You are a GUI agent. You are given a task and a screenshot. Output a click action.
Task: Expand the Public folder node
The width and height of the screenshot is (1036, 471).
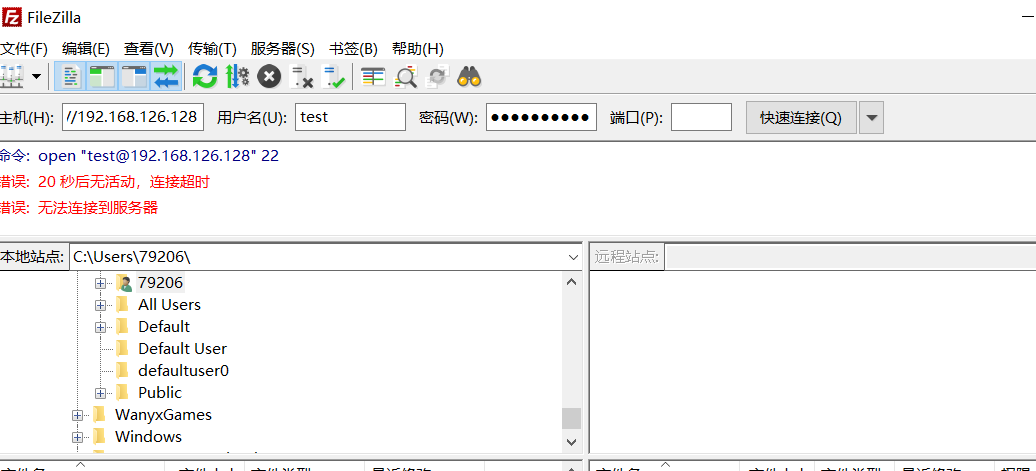point(100,393)
